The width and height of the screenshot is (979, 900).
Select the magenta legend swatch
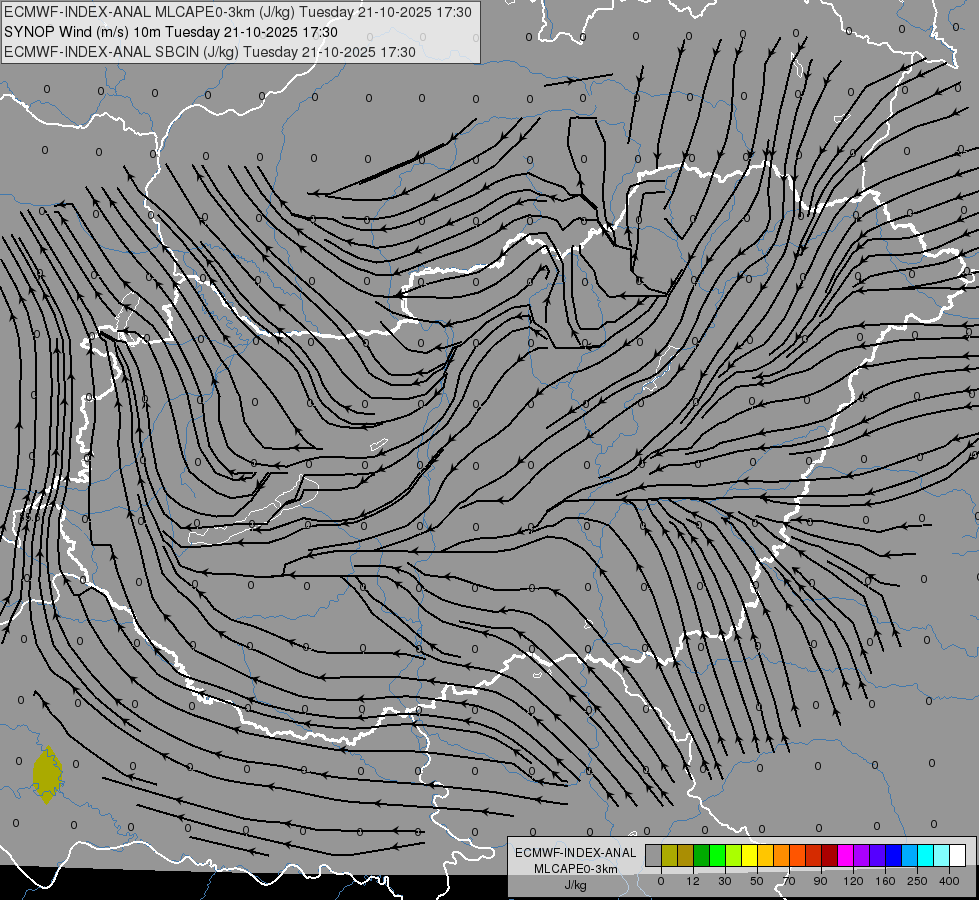pos(846,855)
